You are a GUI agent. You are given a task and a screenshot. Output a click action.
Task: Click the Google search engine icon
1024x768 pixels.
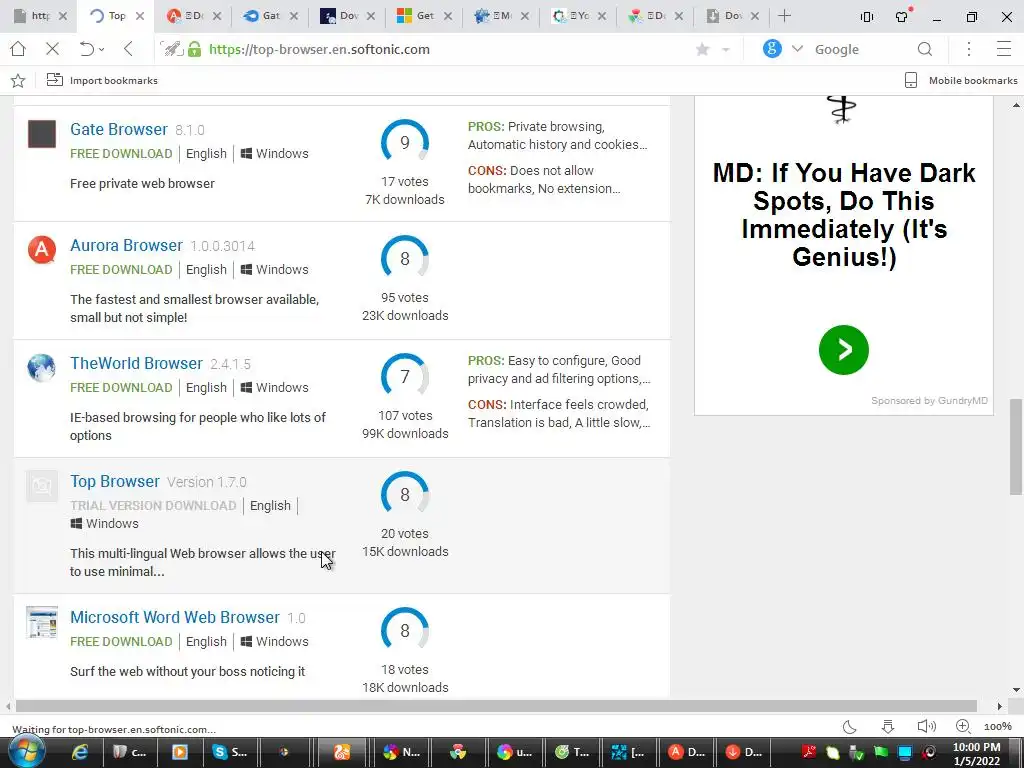772,48
